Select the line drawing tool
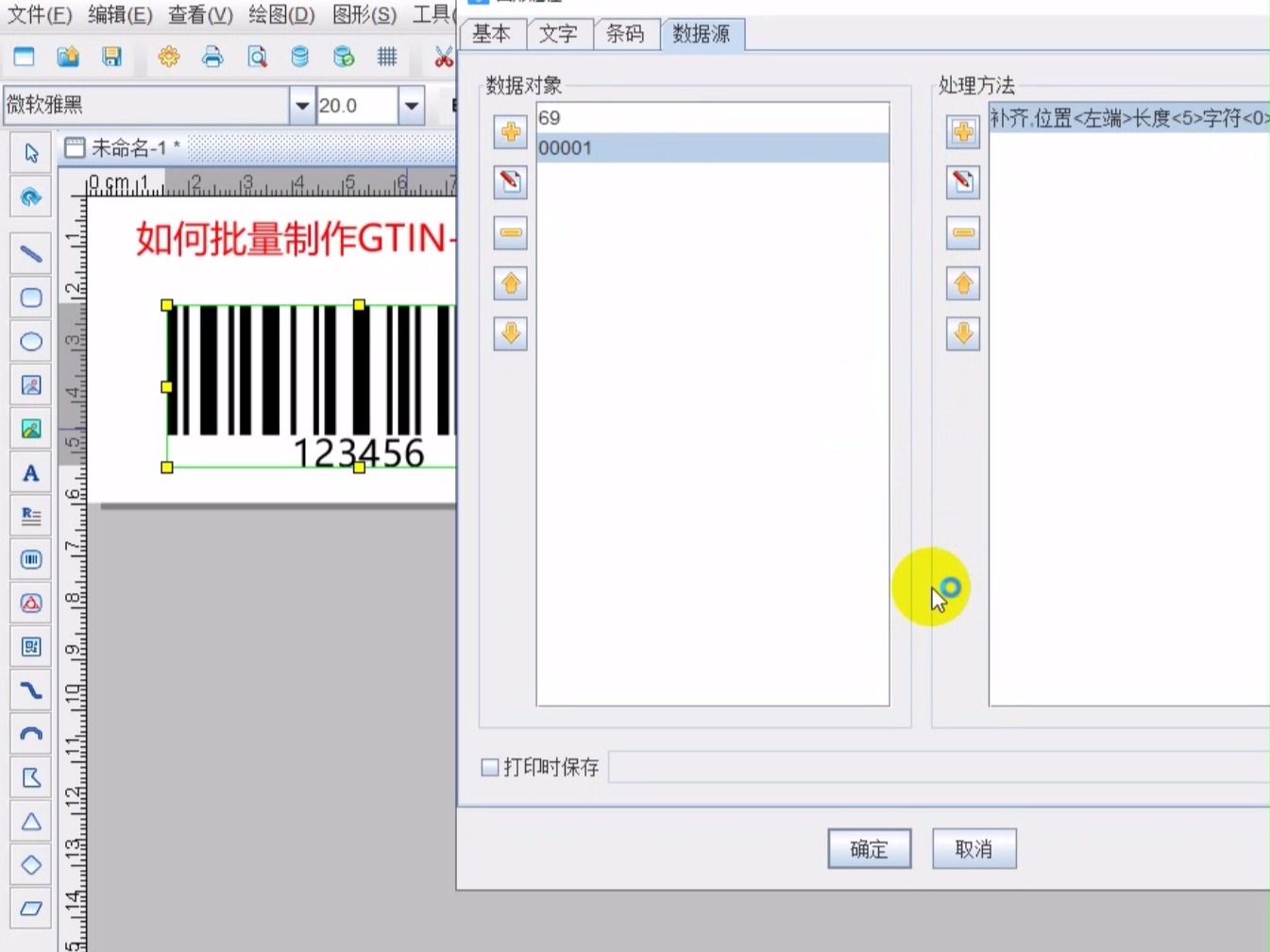 (x=31, y=254)
